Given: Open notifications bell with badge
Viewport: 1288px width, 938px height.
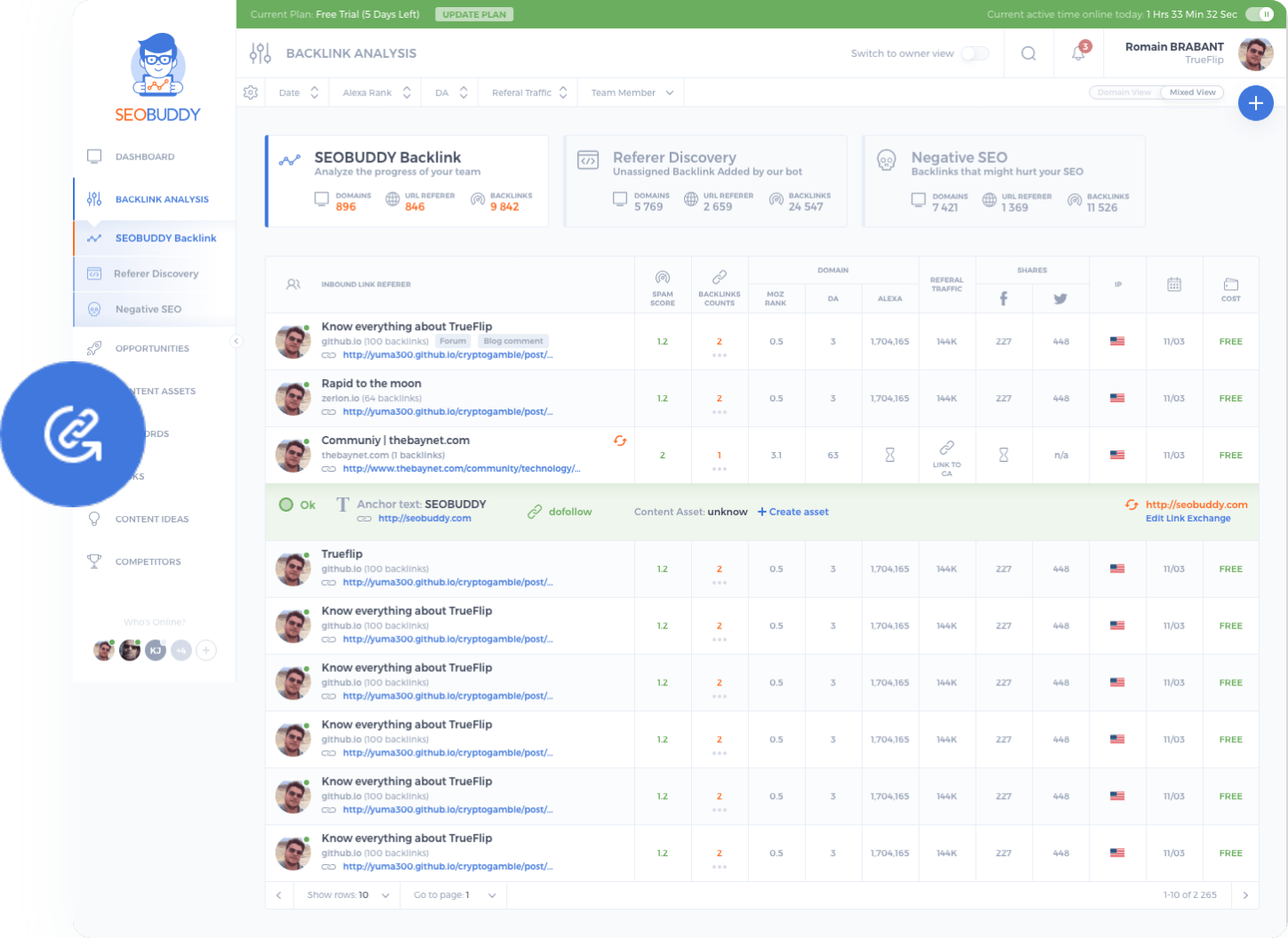Looking at the screenshot, I should (1079, 53).
